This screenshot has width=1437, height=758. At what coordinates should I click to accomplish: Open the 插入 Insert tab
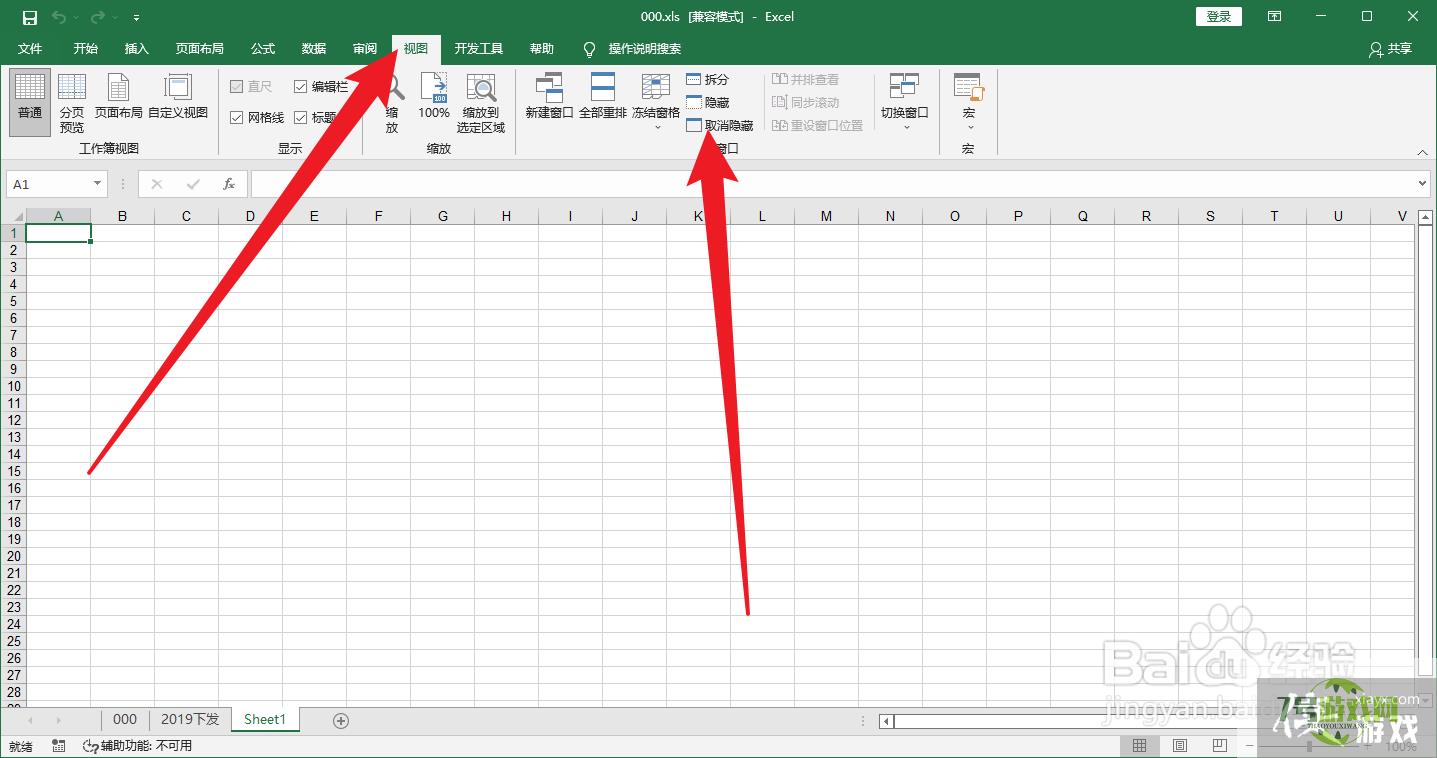(137, 49)
